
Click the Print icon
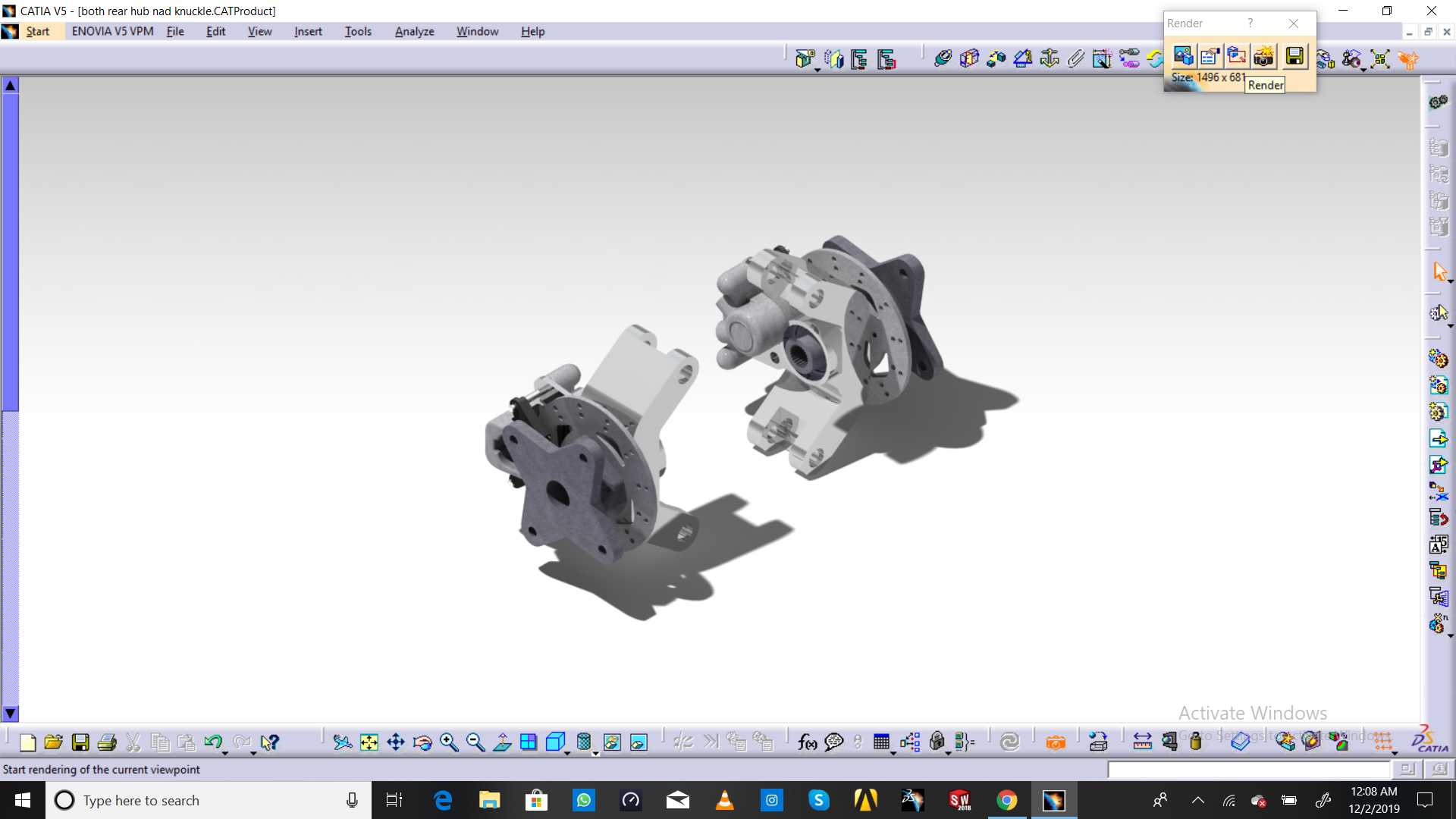coord(107,742)
